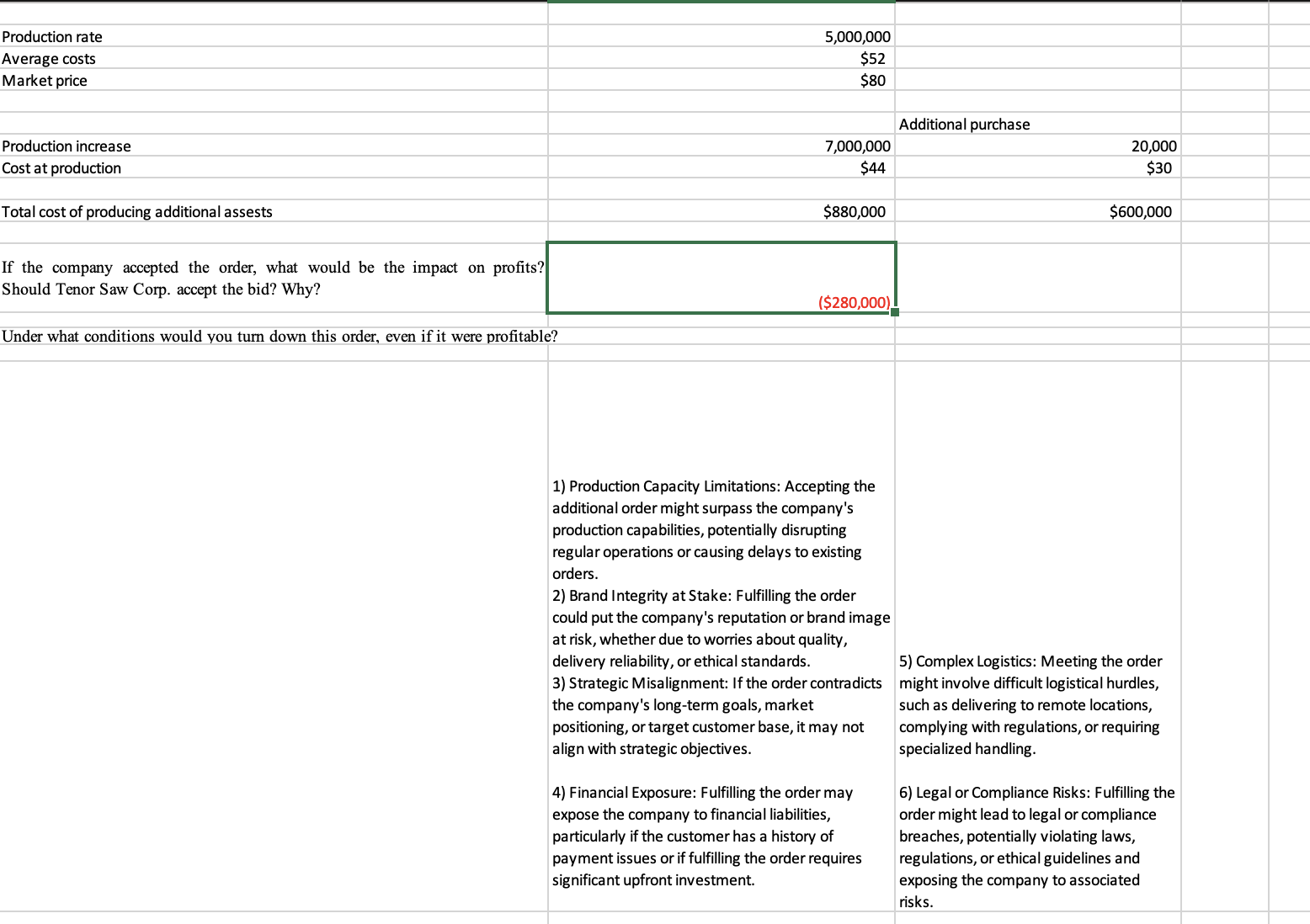
Task: Select the $30 cost cell
Action: pos(1038,167)
